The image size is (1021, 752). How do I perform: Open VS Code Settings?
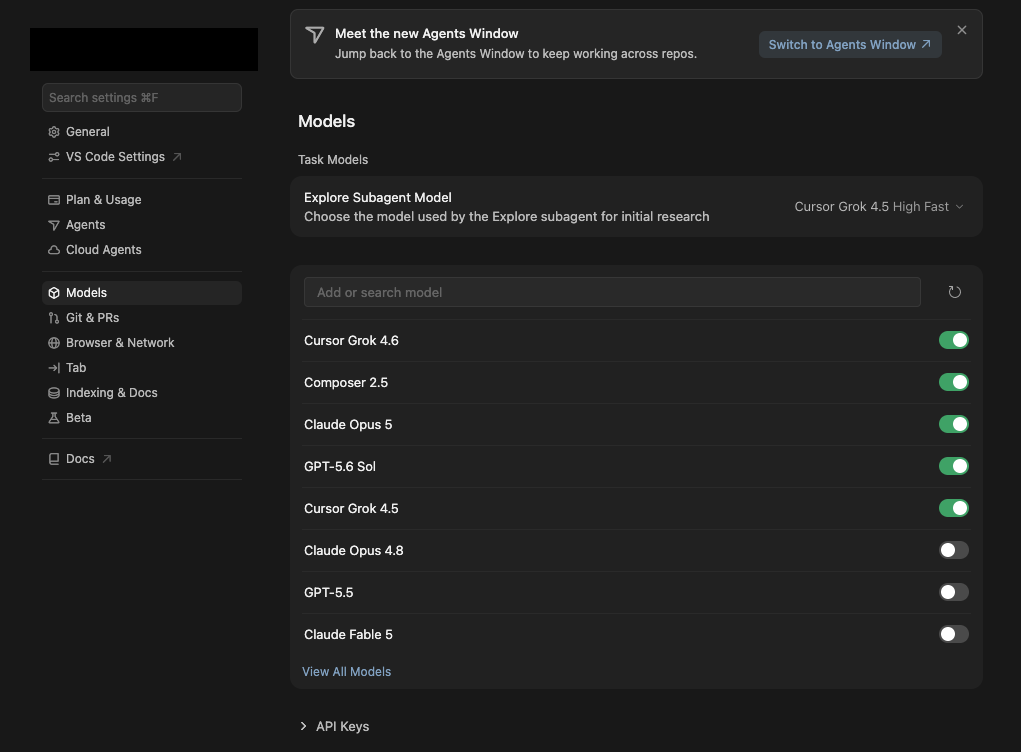pyautogui.click(x=142, y=157)
